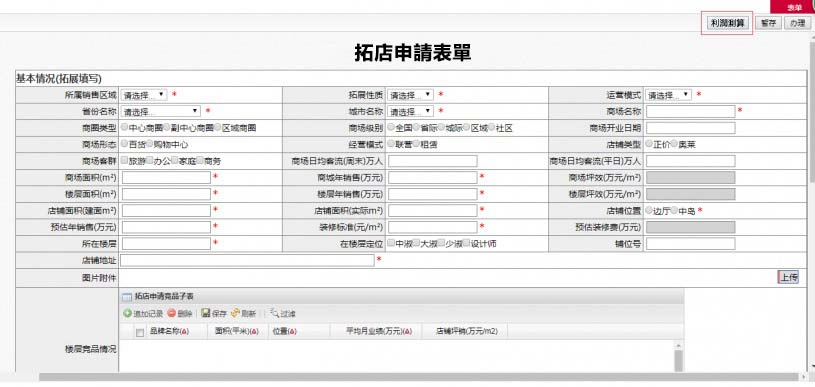Select 百货 for 商场形态
The width and height of the screenshot is (815, 387).
[124, 144]
